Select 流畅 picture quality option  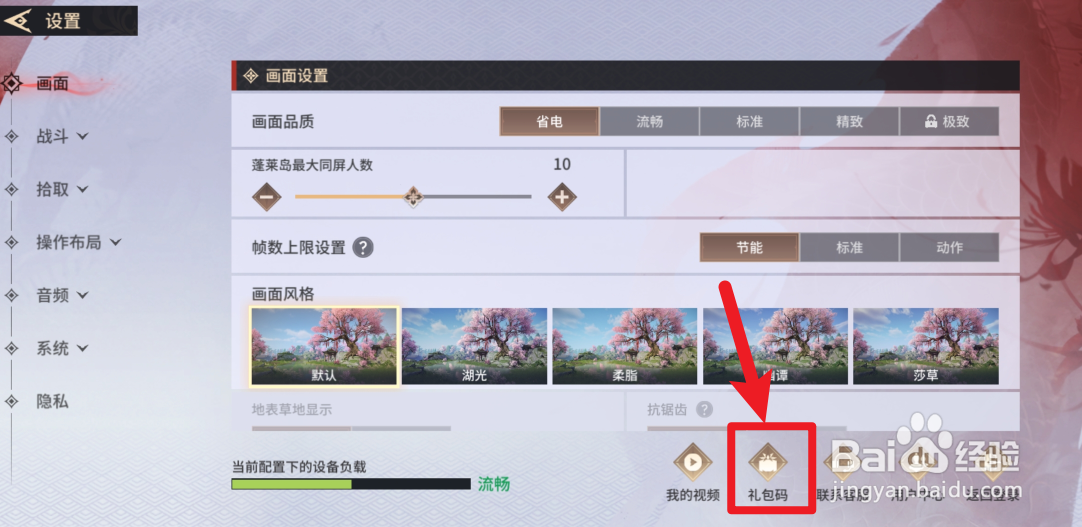(x=649, y=121)
